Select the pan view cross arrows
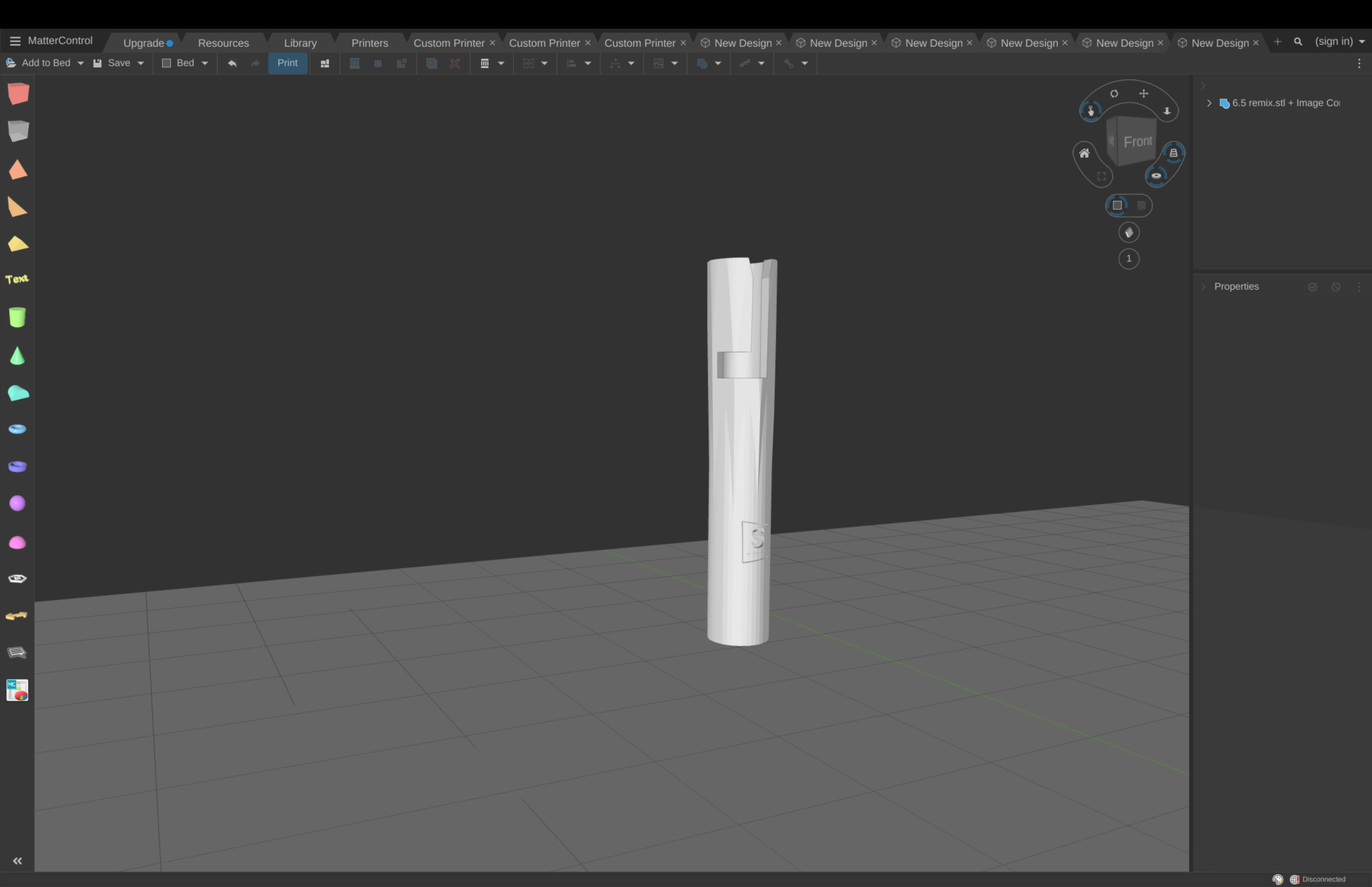The image size is (1372, 887). 1144,93
